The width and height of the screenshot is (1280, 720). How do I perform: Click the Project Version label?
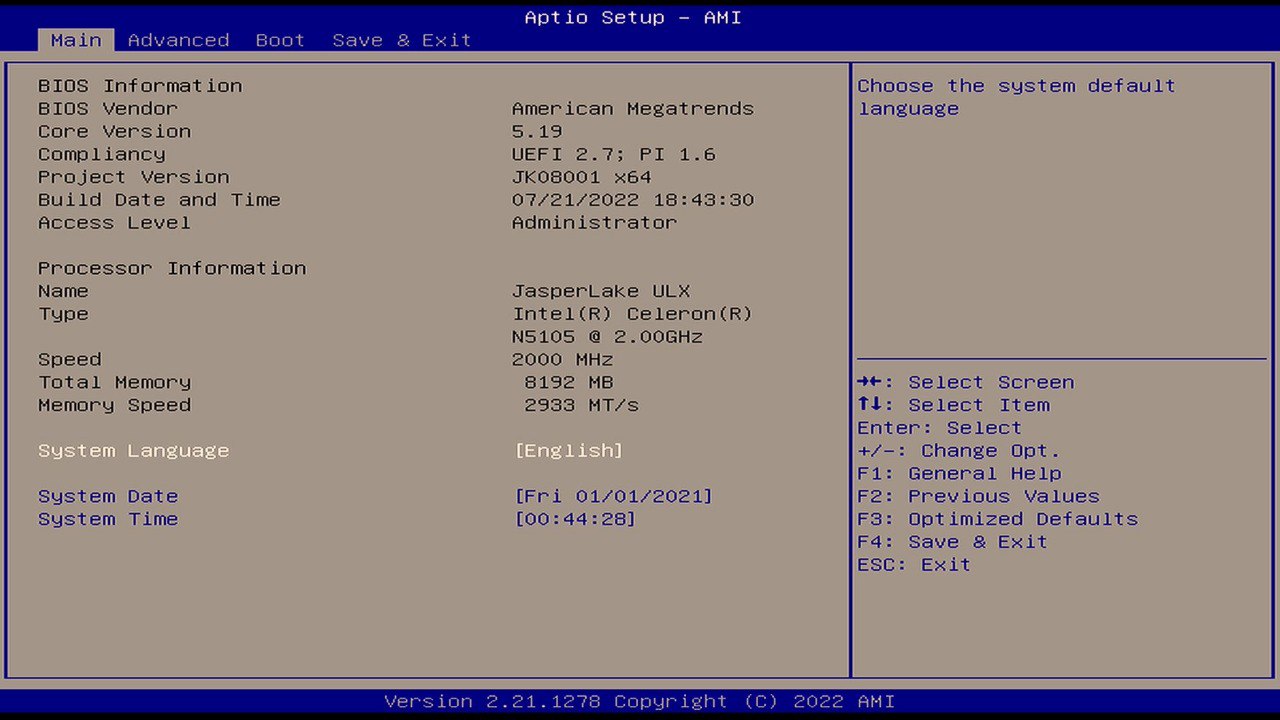click(x=134, y=177)
